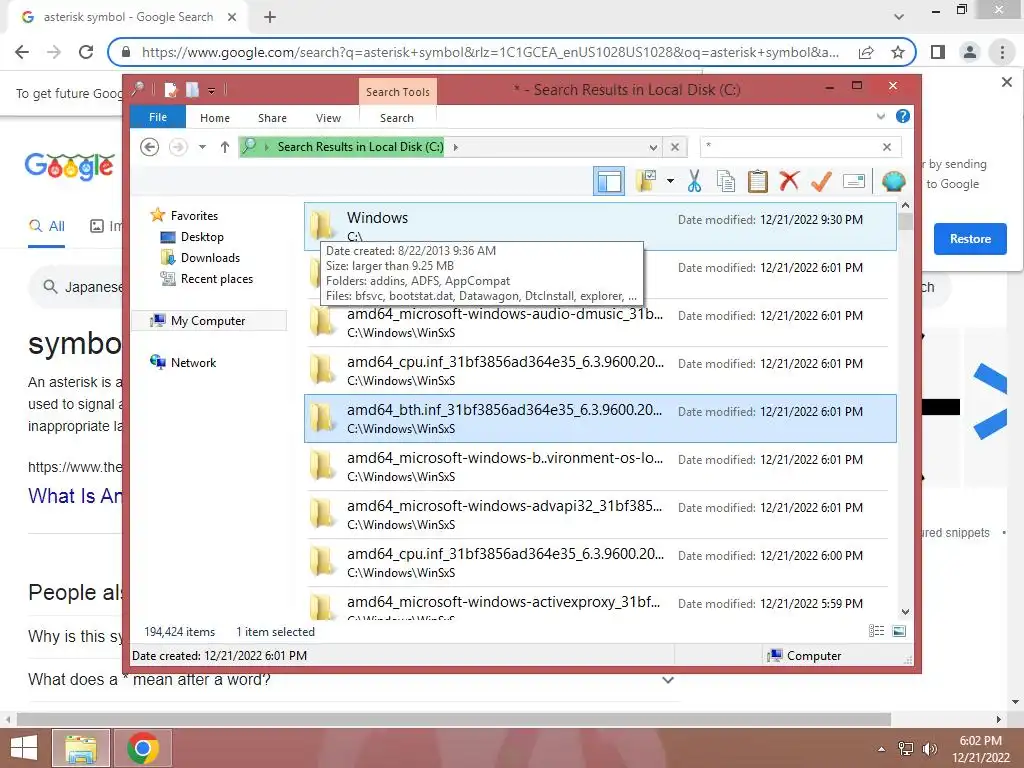Image resolution: width=1024 pixels, height=768 pixels.
Task: Open Classic Shell settings shell icon
Action: click(893, 181)
